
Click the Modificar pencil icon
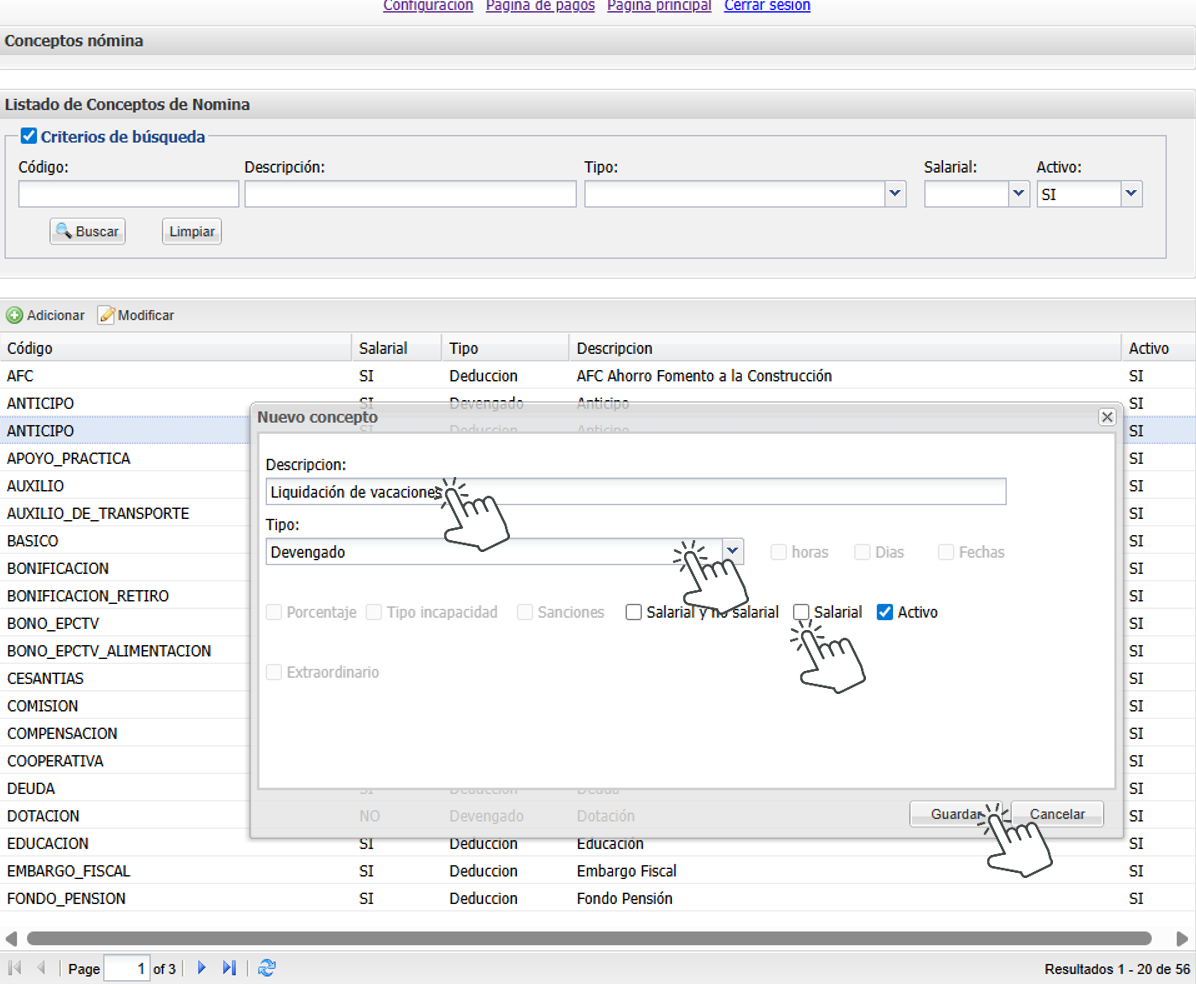click(x=106, y=315)
